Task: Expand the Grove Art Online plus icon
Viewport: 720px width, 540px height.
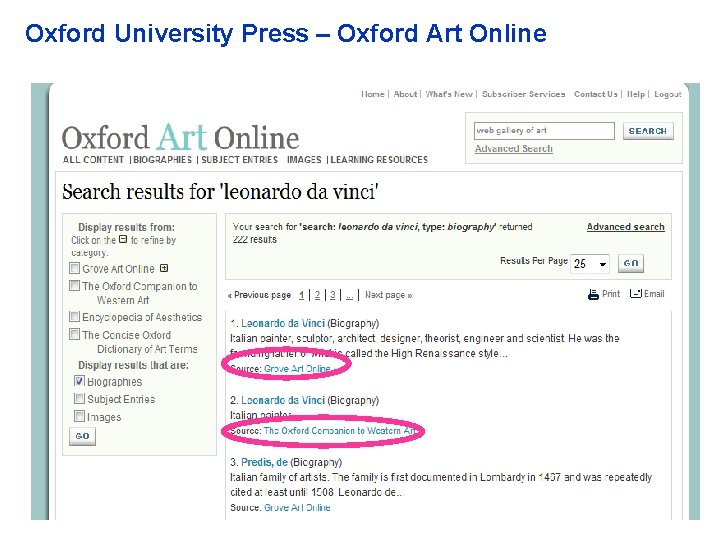Action: click(x=164, y=268)
